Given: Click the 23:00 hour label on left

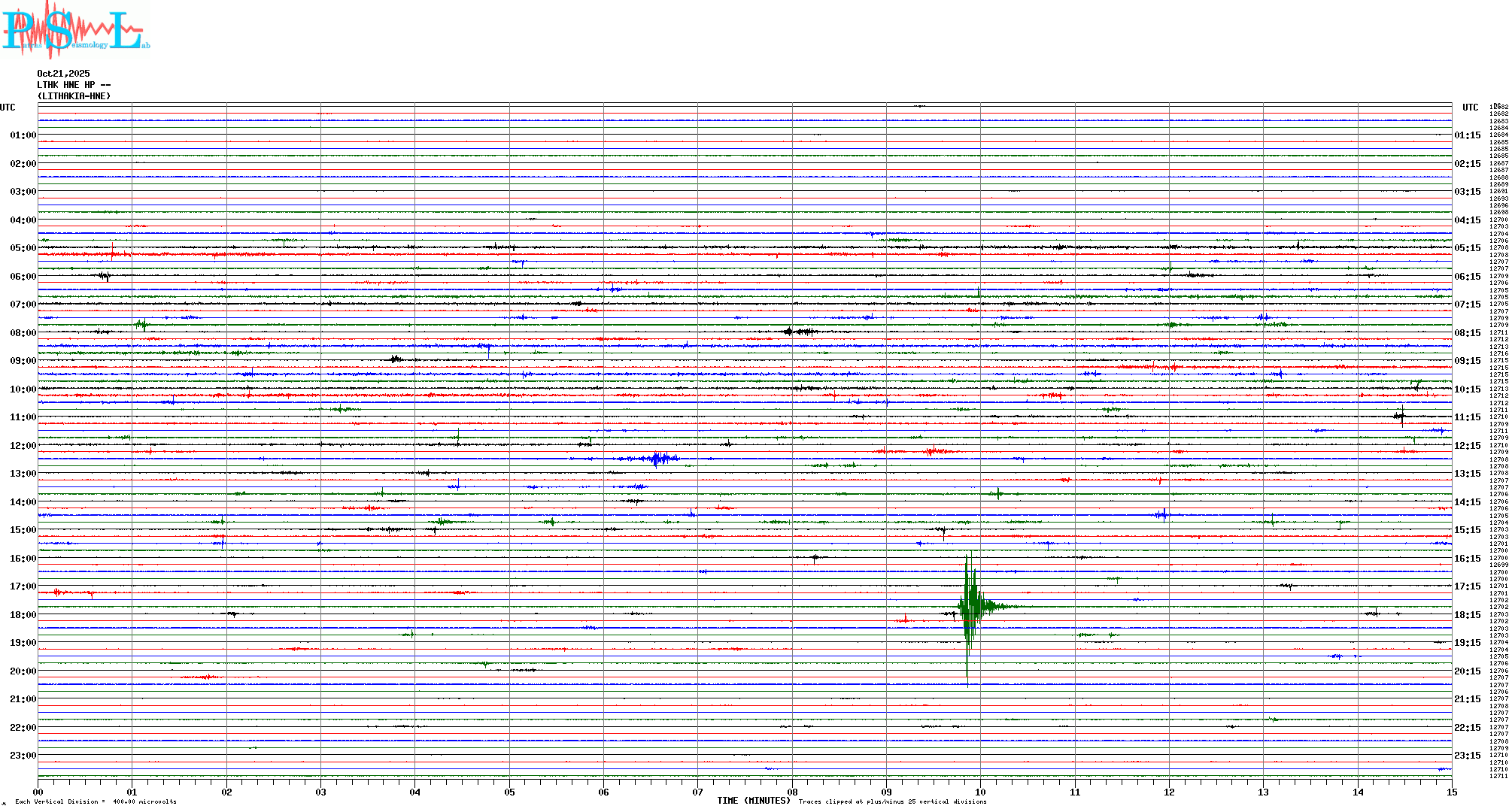Looking at the screenshot, I should tap(23, 756).
